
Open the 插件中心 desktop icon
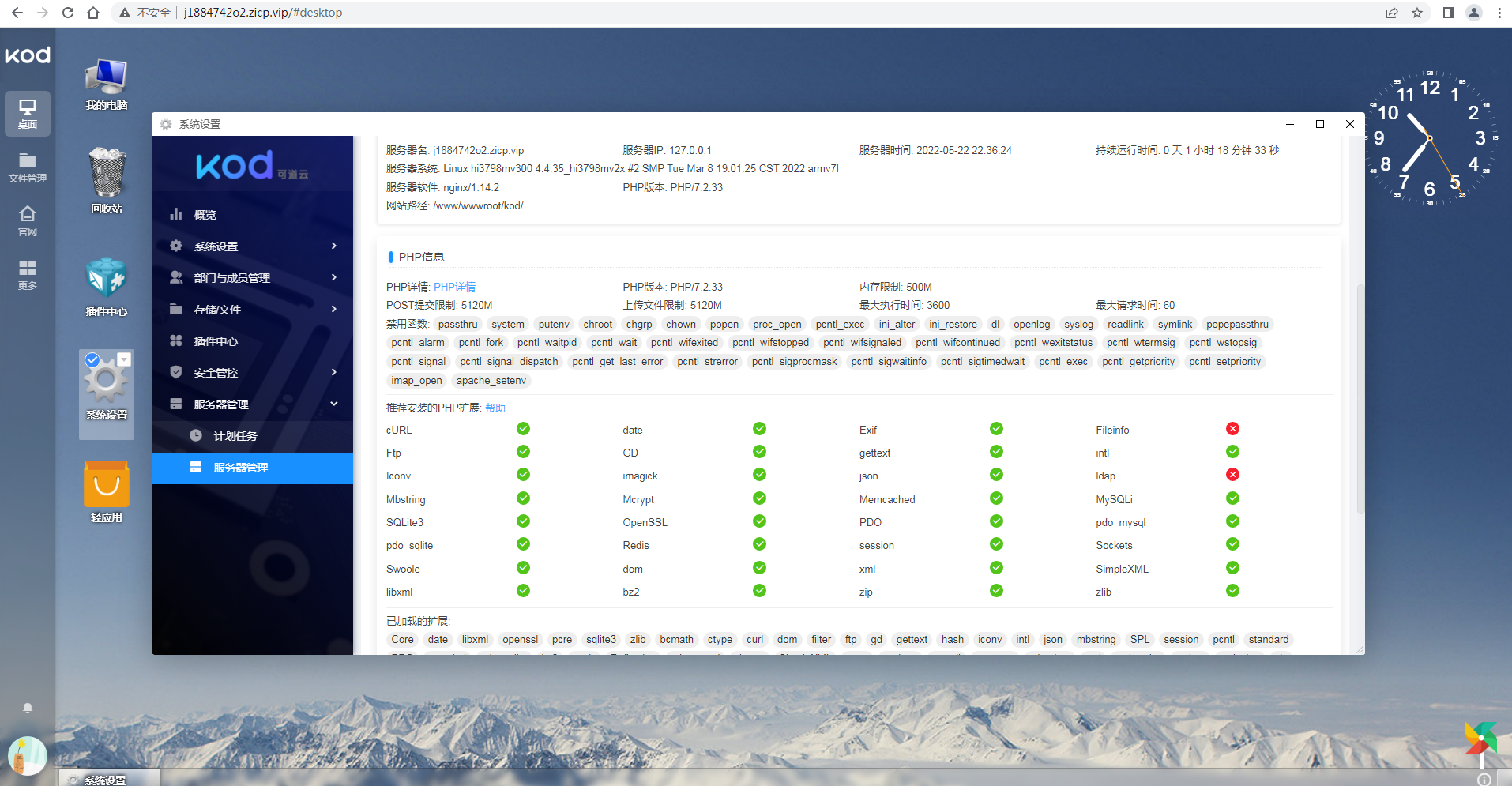tap(107, 286)
